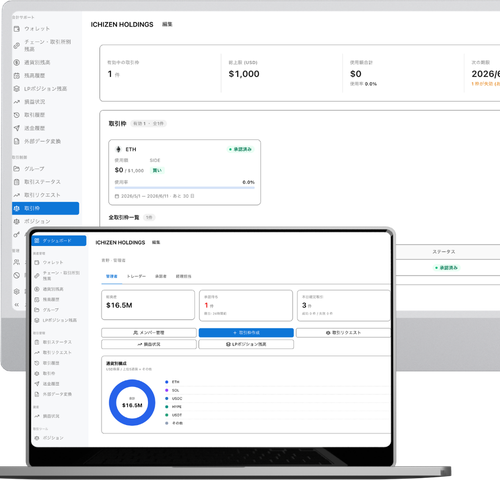The height and width of the screenshot is (480, 500).
Task: Switch to the トレーダー tab on laptop
Action: pyautogui.click(x=136, y=276)
